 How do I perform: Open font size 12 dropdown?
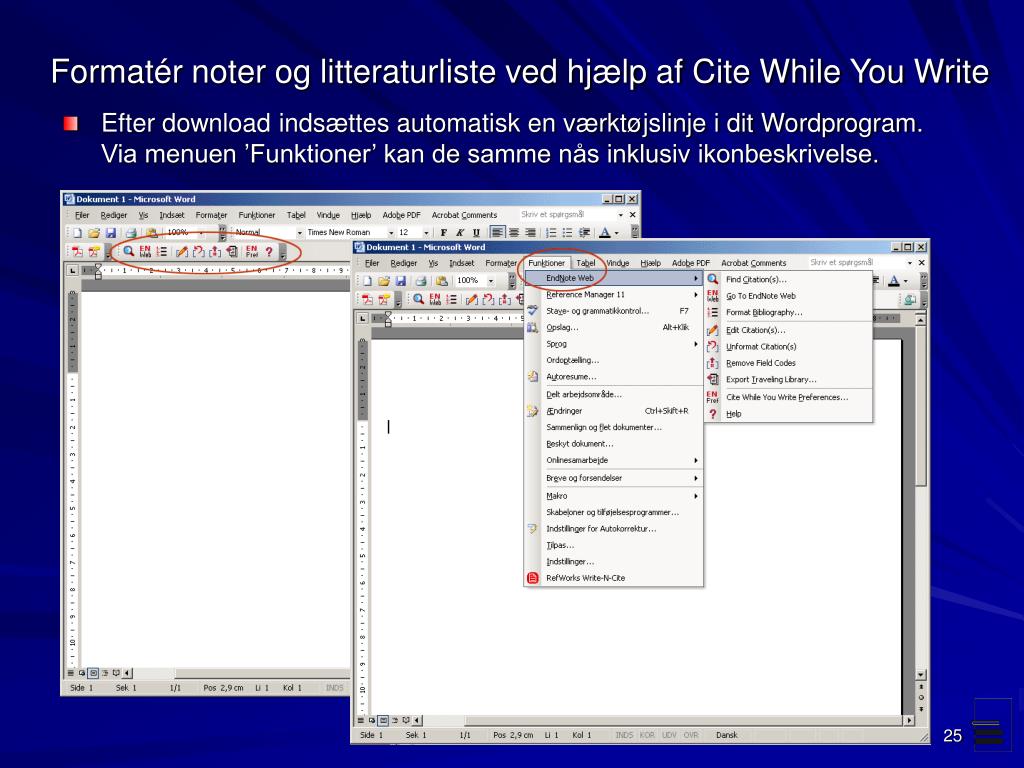click(426, 232)
